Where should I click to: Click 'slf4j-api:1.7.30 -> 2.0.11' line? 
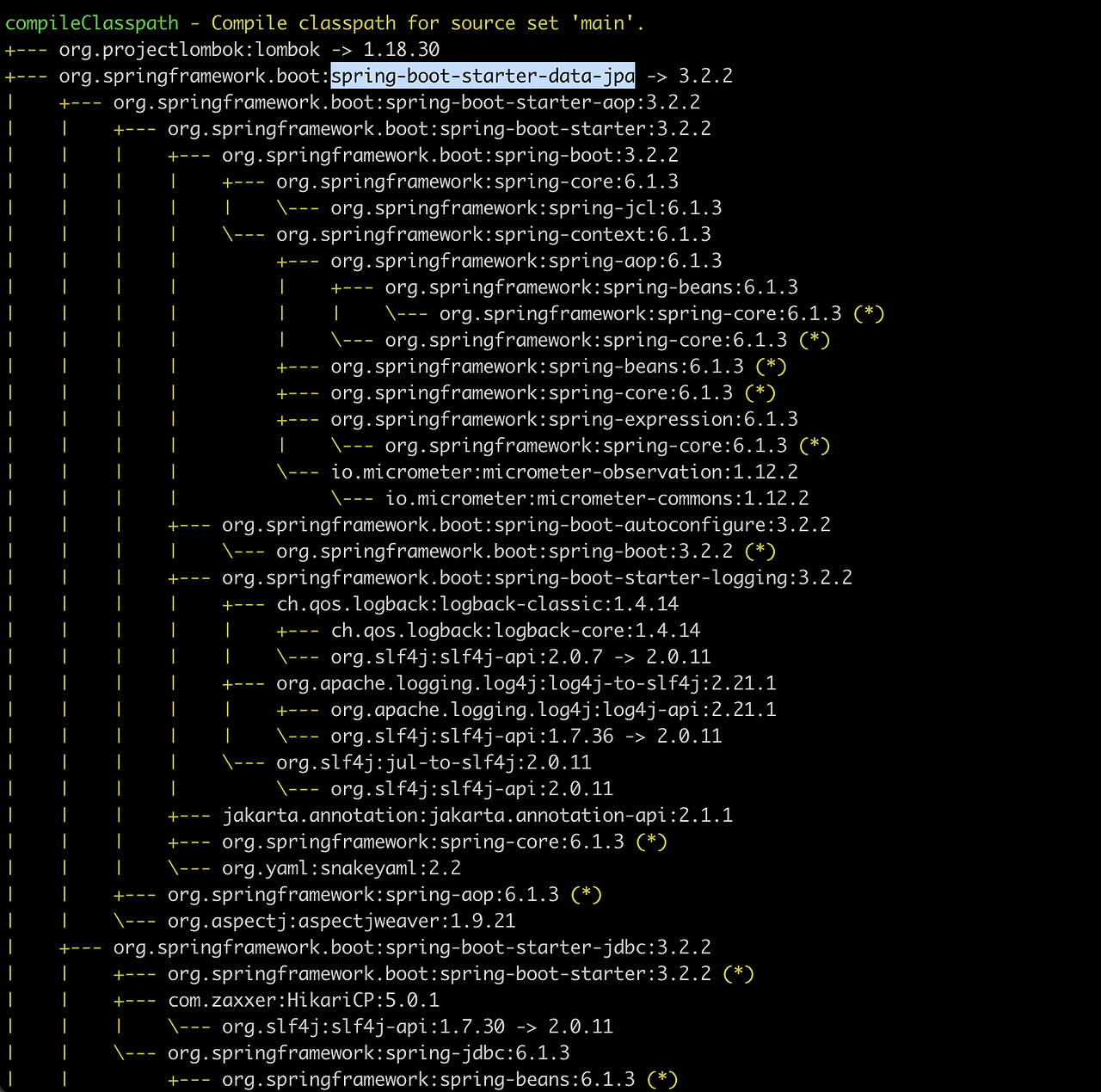click(x=417, y=1027)
